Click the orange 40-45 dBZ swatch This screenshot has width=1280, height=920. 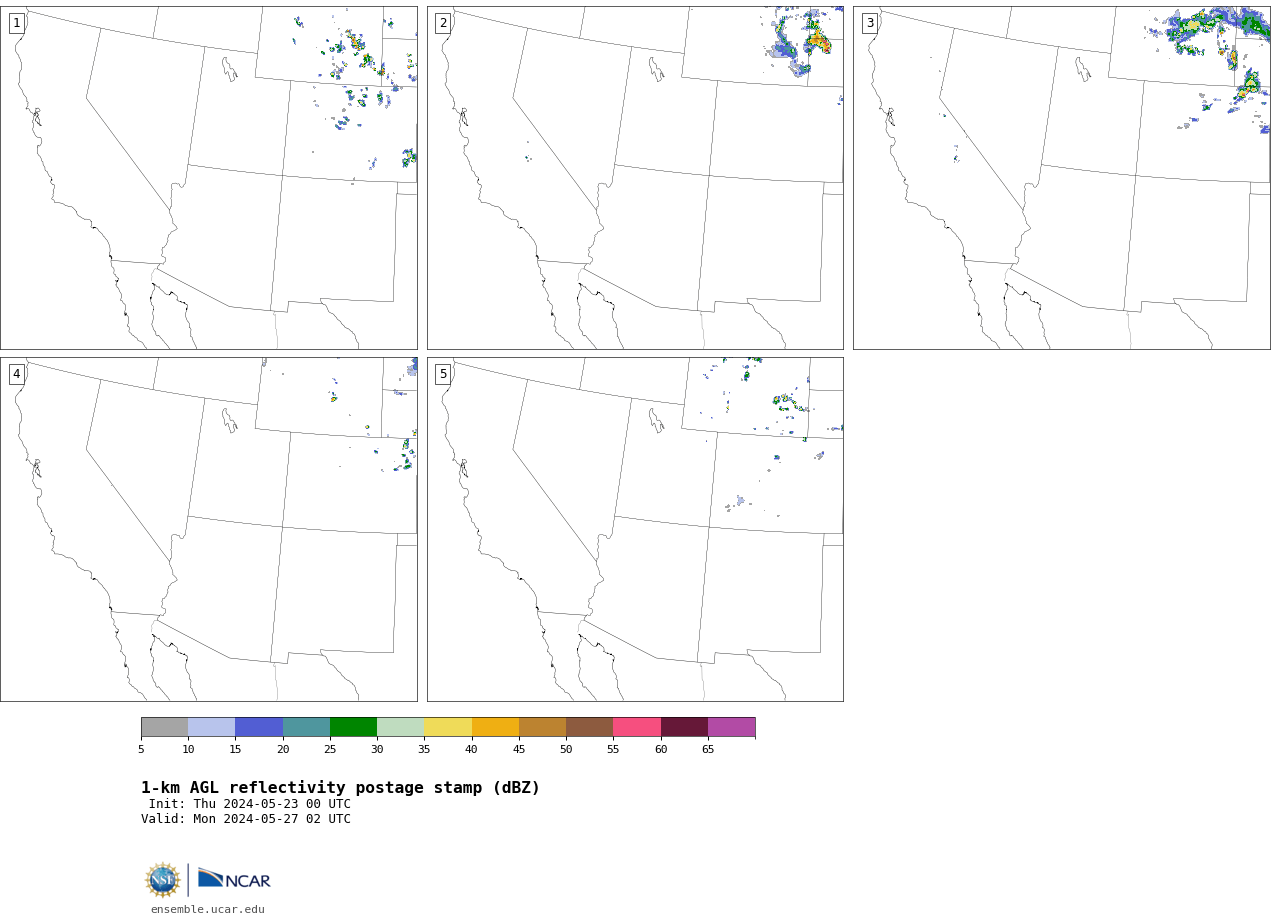click(495, 727)
